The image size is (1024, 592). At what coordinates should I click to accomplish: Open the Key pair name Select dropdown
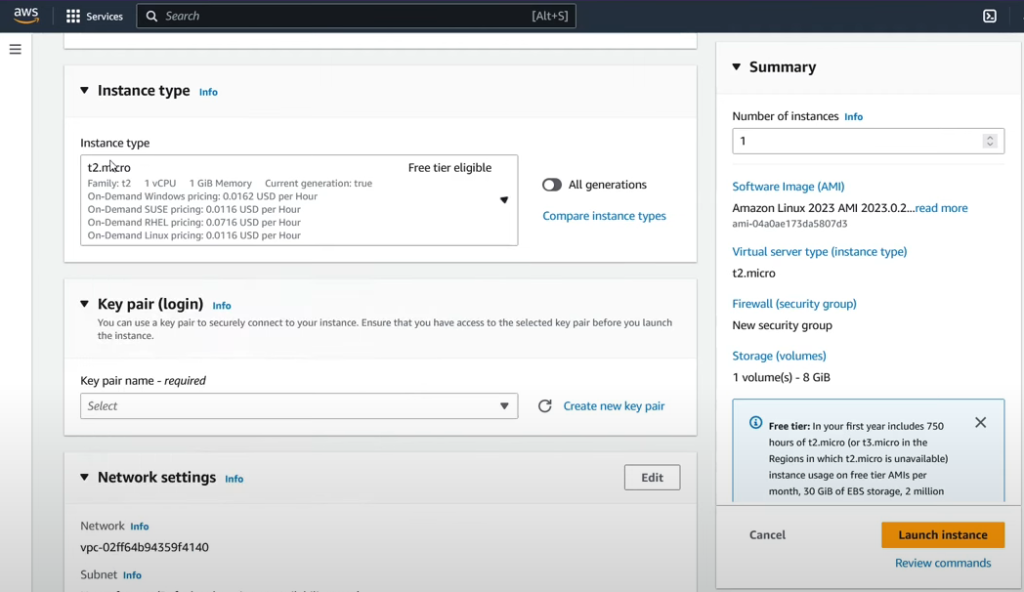click(x=299, y=406)
